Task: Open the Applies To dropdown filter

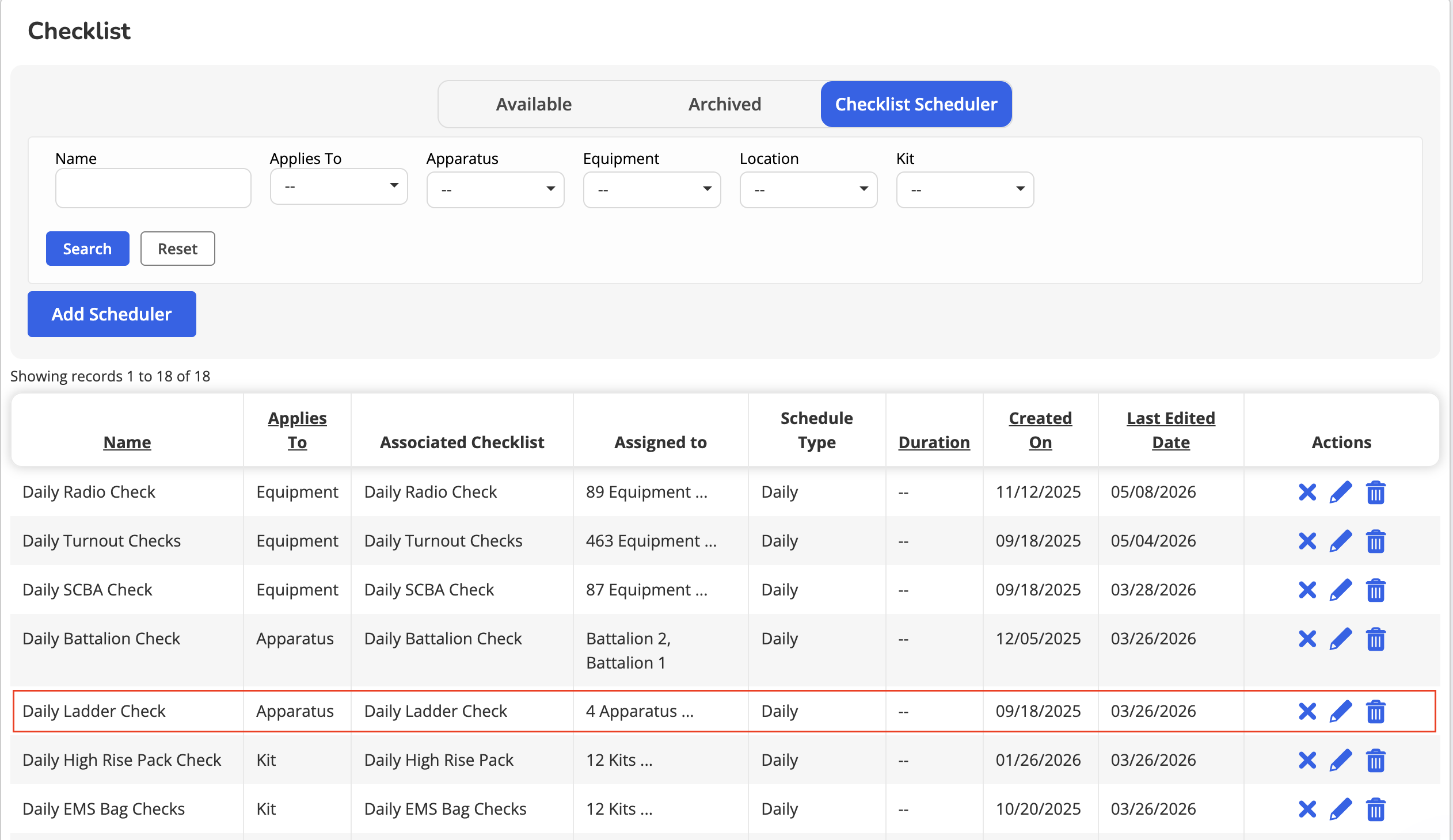Action: (339, 186)
